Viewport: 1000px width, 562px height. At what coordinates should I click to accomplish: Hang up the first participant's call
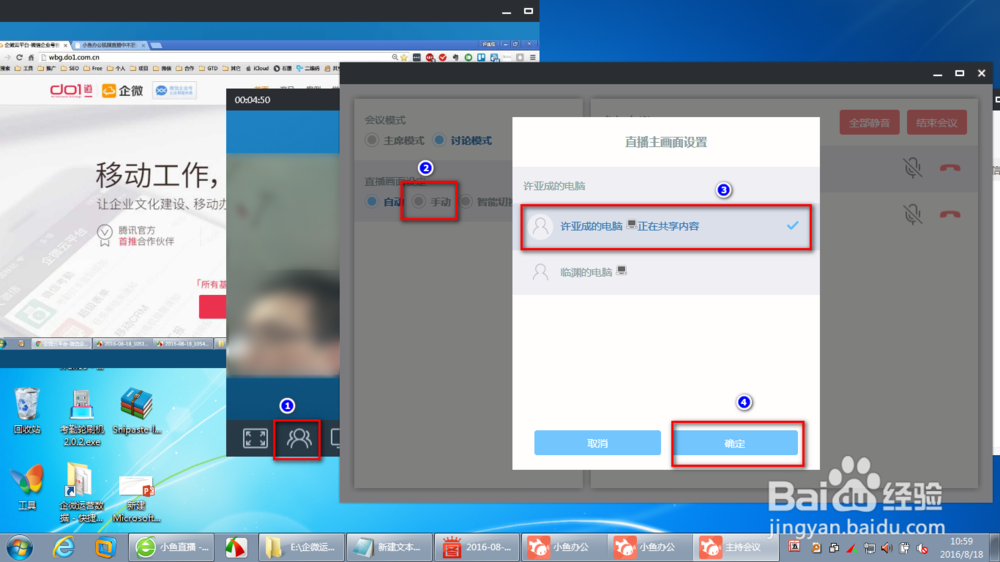pyautogui.click(x=950, y=168)
